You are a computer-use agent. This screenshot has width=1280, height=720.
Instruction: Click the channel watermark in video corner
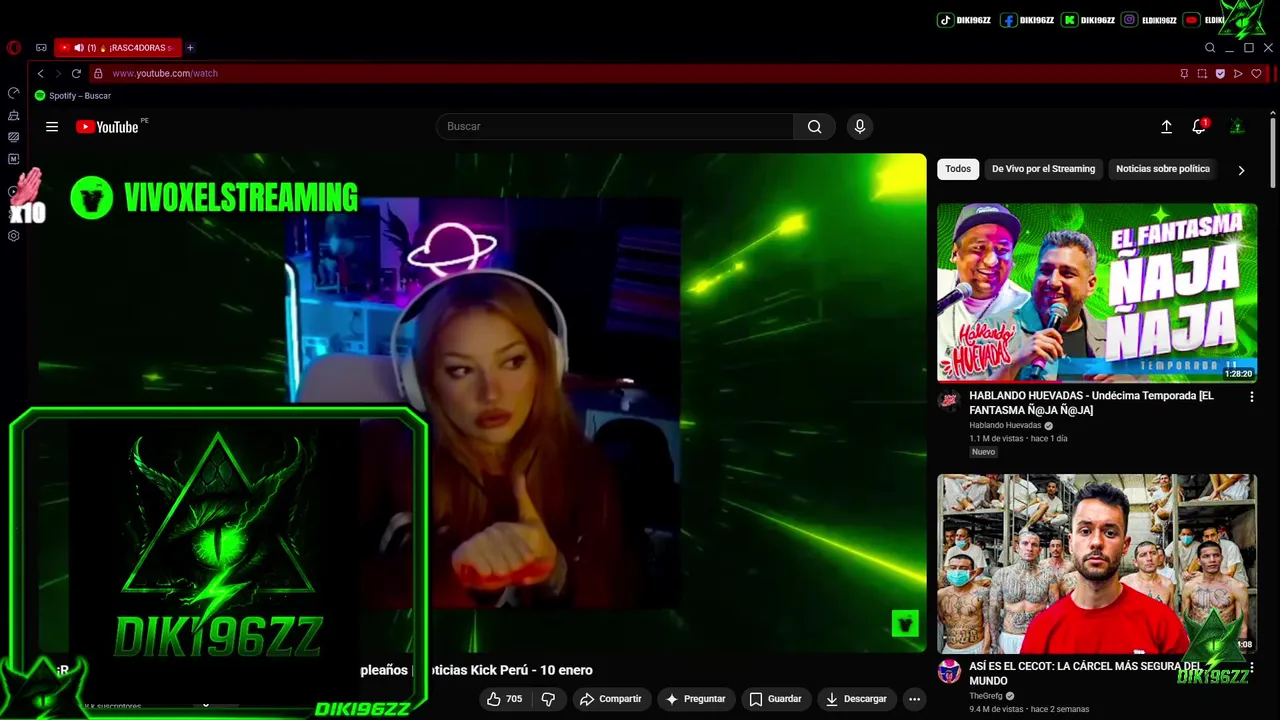[x=905, y=623]
